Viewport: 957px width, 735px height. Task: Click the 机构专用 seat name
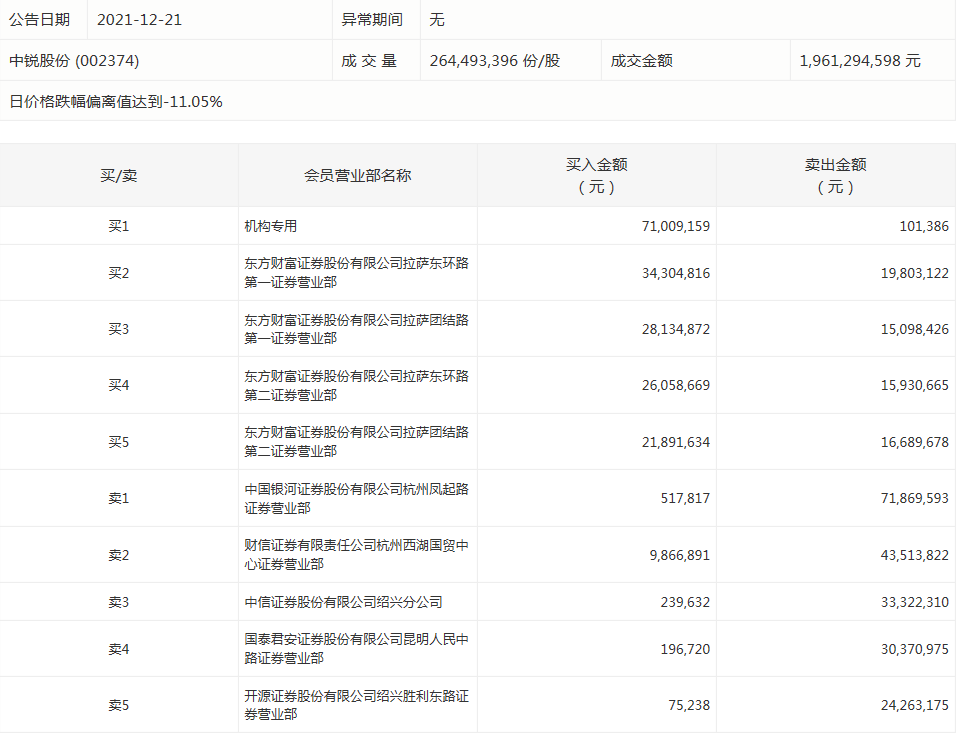click(x=270, y=226)
